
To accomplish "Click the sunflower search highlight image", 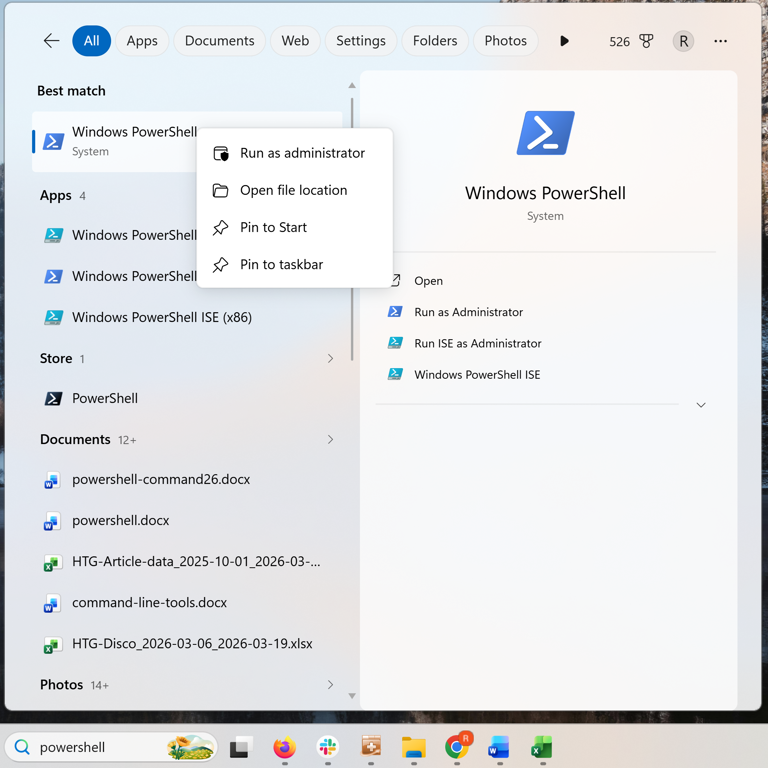I will [191, 747].
